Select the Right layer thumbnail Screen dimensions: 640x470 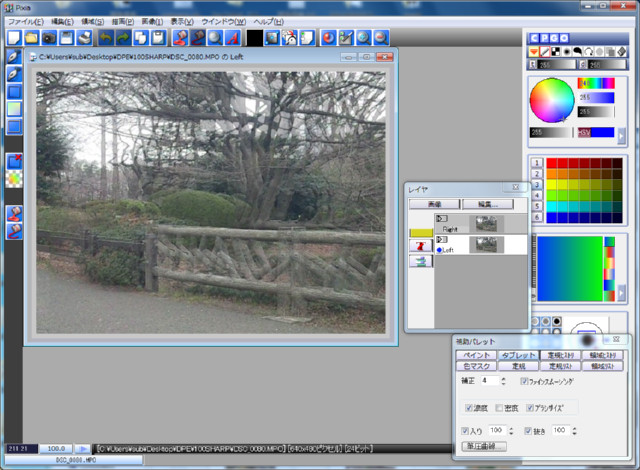(x=486, y=224)
